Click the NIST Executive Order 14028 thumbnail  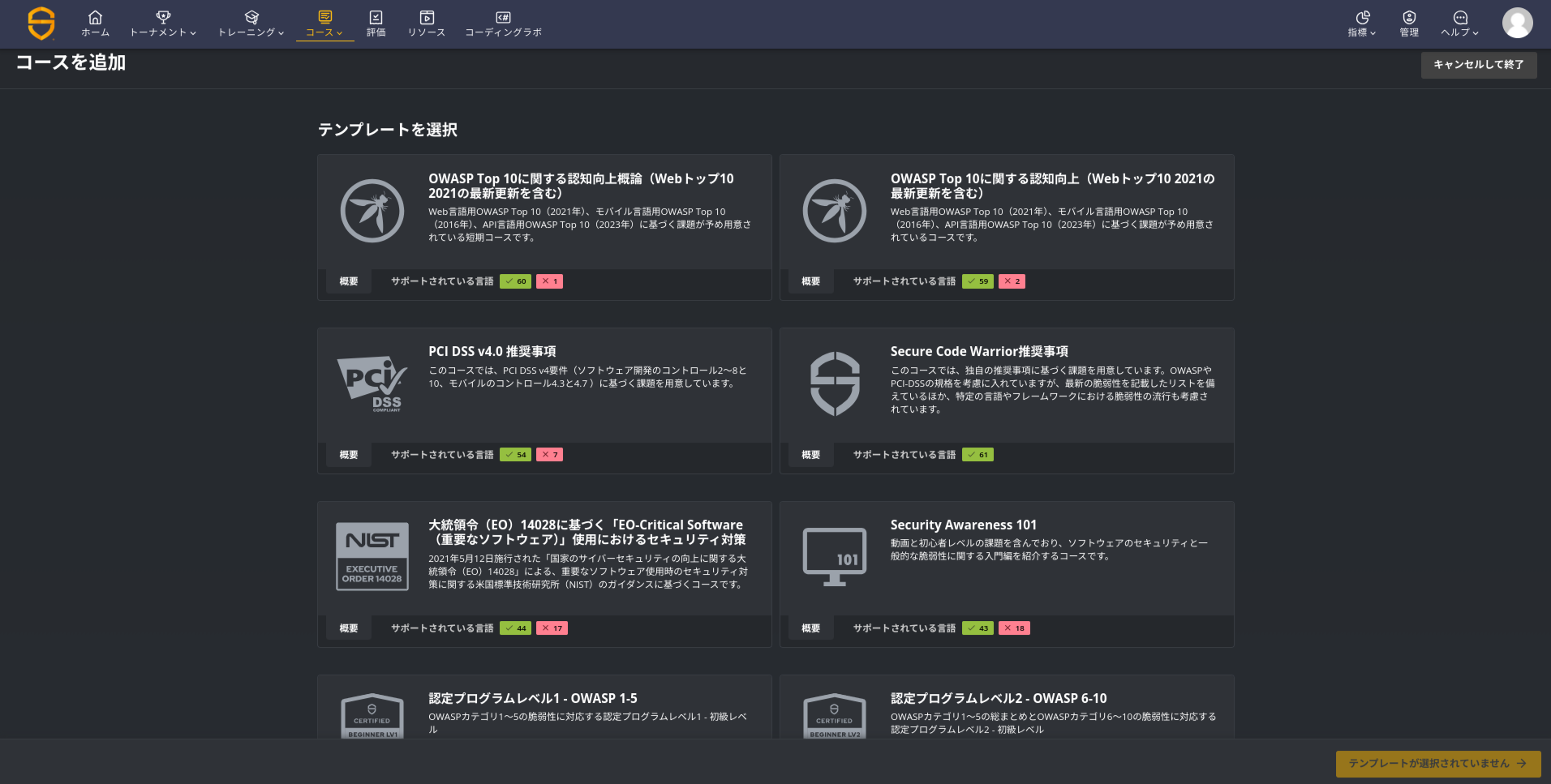coord(372,557)
